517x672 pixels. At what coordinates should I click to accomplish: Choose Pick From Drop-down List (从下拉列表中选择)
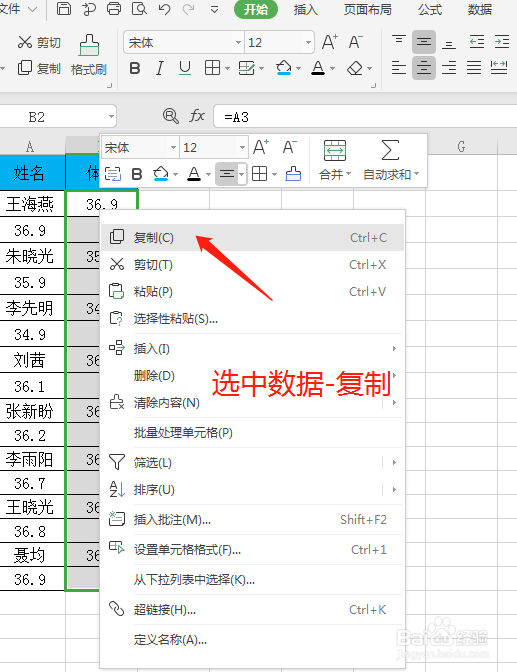pos(252,579)
